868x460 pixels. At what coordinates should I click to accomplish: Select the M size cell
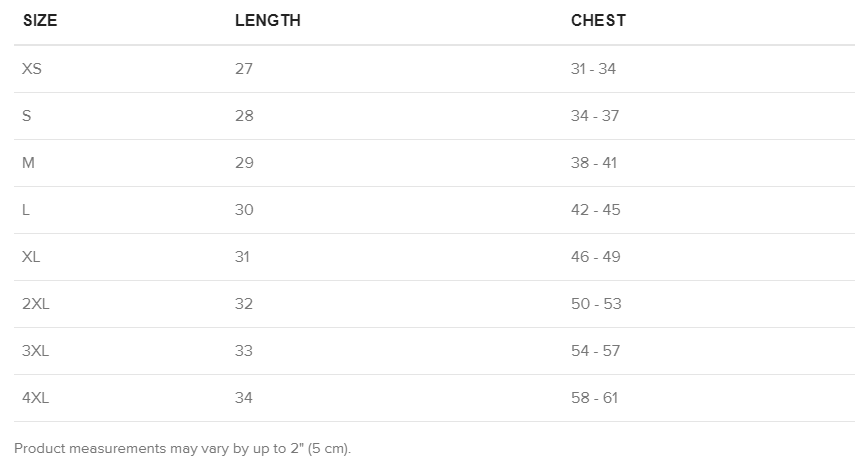[28, 163]
